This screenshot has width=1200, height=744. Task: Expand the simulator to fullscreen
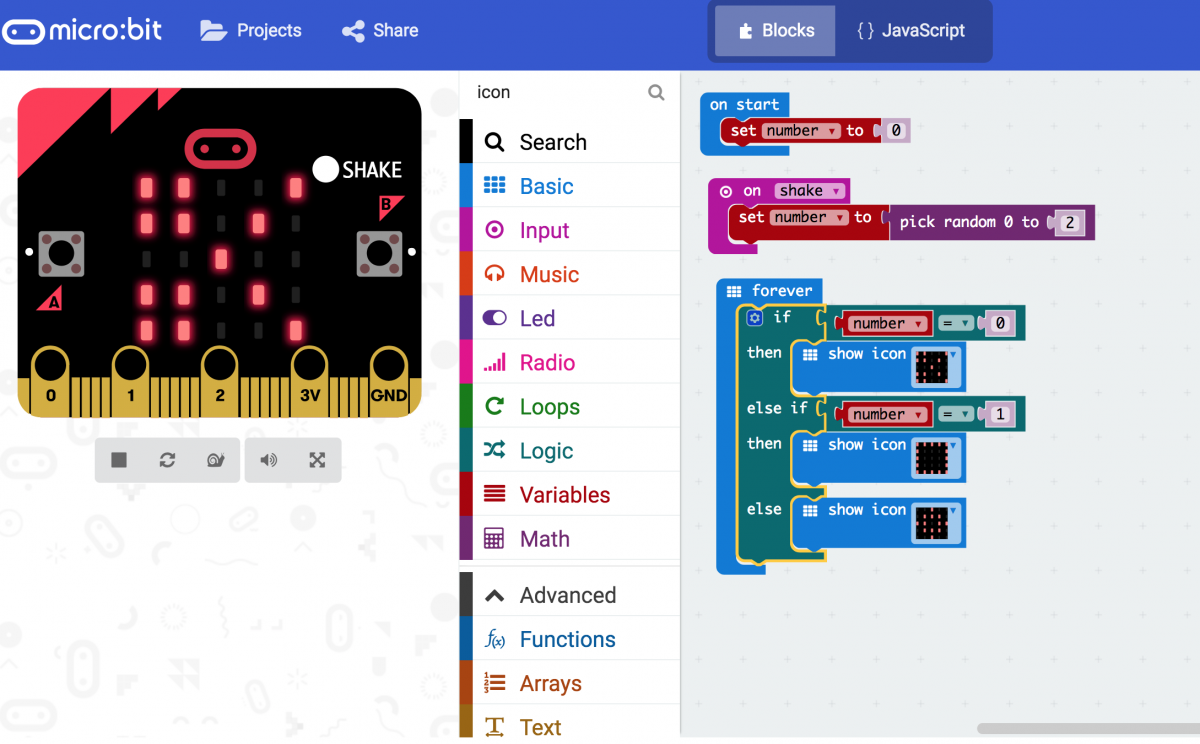[317, 460]
